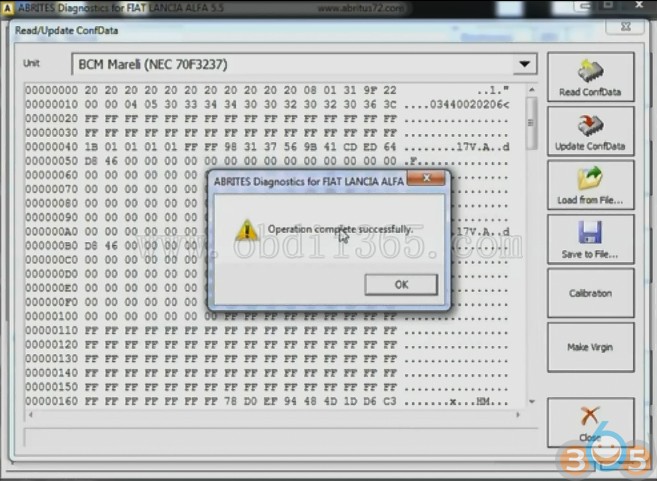Click the Read ConfData label text
This screenshot has height=481, width=657.
[x=590, y=92]
